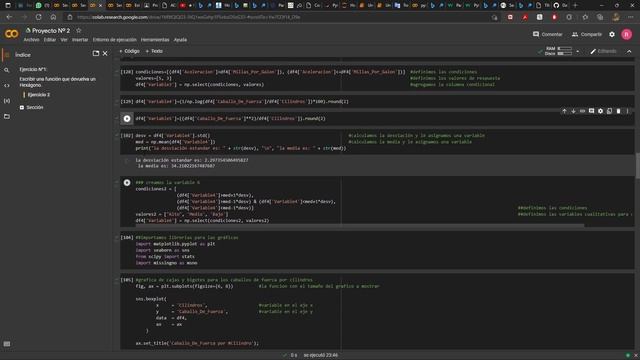This screenshot has width=640, height=360.
Task: Add a comment to the selected cell
Action: pos(591,111)
